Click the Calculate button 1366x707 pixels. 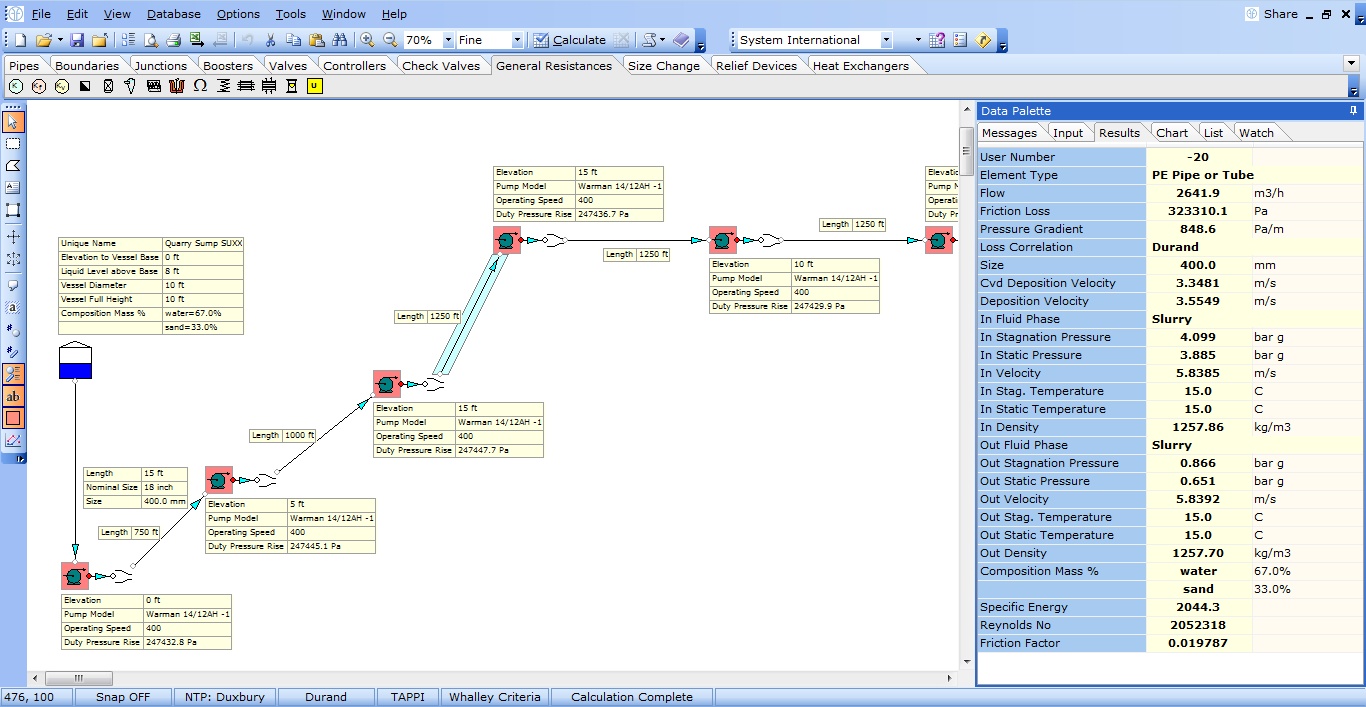(x=569, y=40)
